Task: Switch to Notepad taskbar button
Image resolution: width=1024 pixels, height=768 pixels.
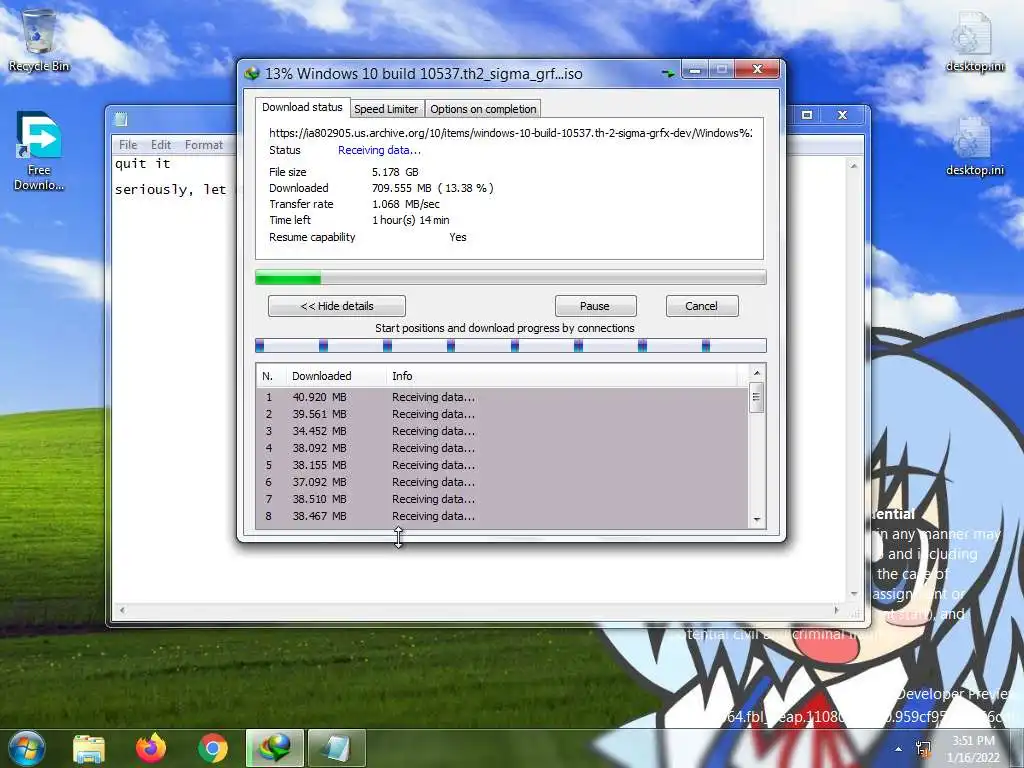Action: point(336,748)
